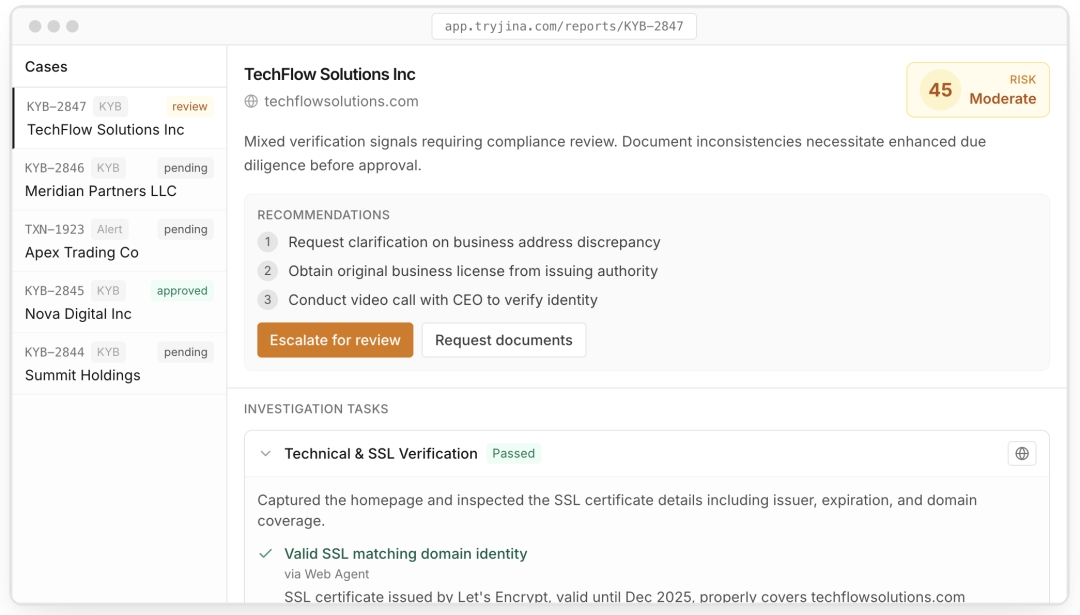Click the approved status tag on KYB-2845
This screenshot has width=1080, height=615.
182,291
